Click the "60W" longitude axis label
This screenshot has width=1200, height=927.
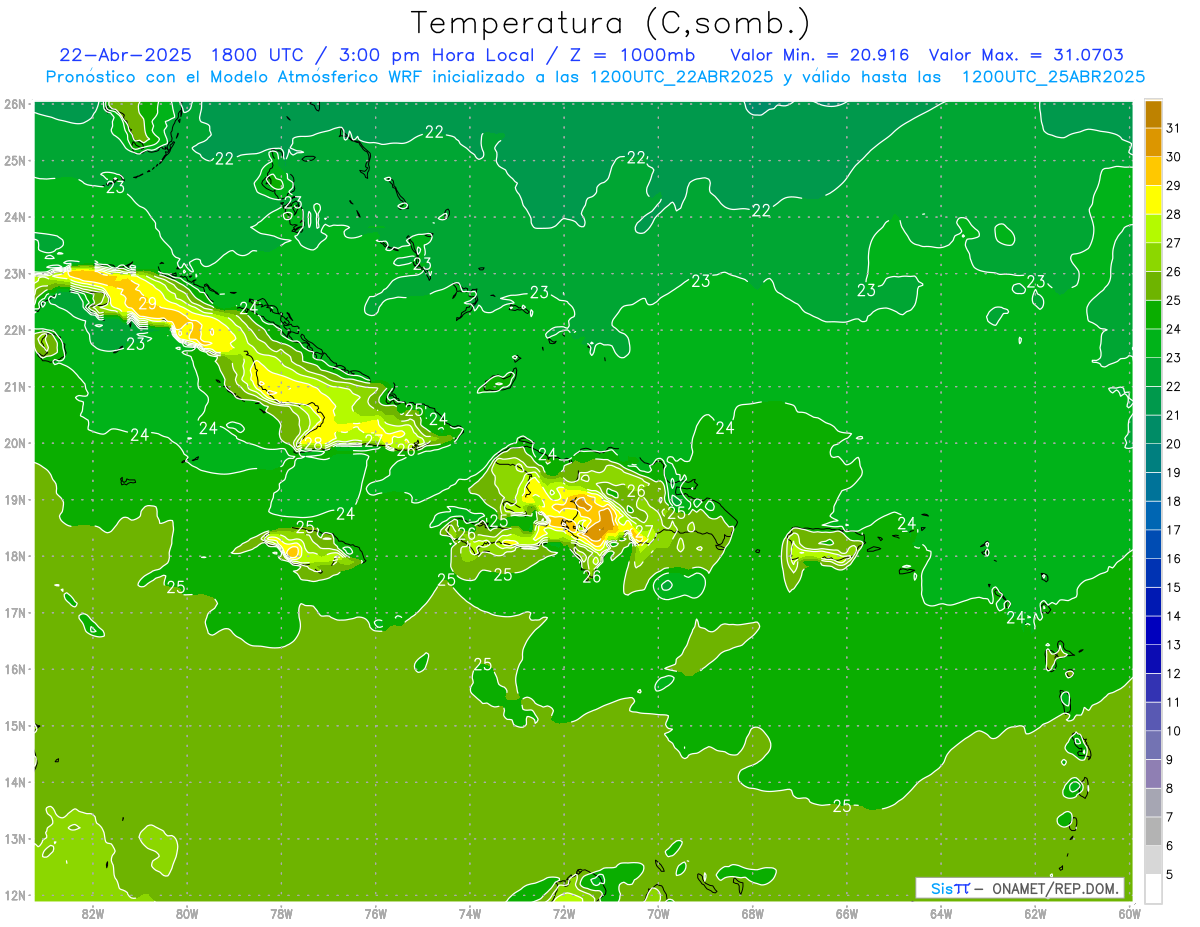[1130, 912]
